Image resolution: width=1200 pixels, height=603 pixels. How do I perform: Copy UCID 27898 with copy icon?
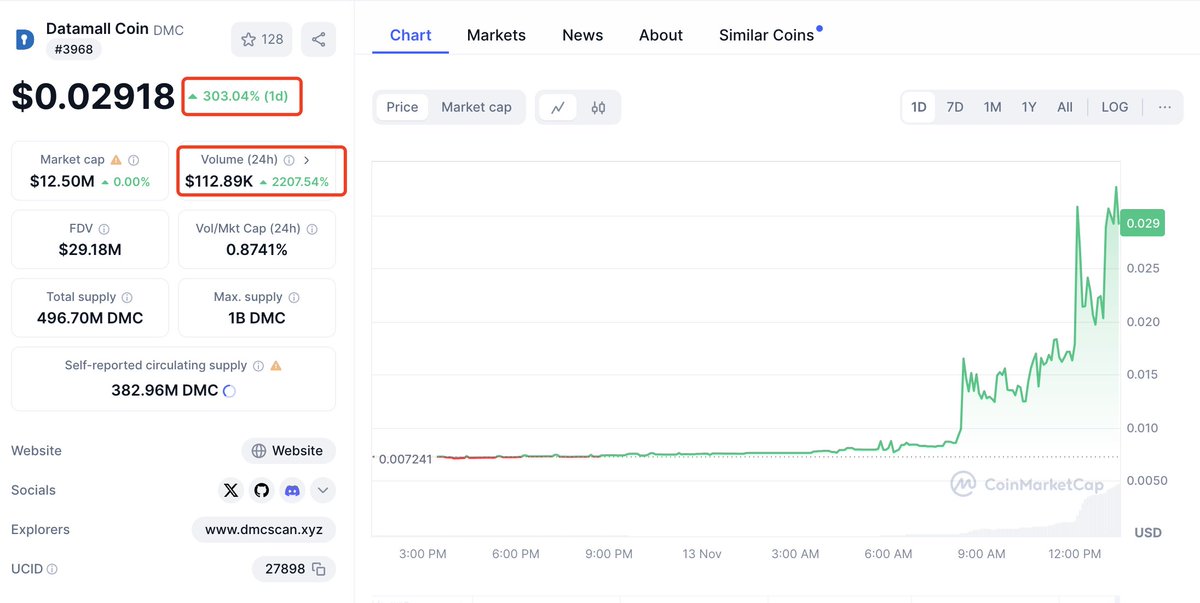(x=319, y=569)
